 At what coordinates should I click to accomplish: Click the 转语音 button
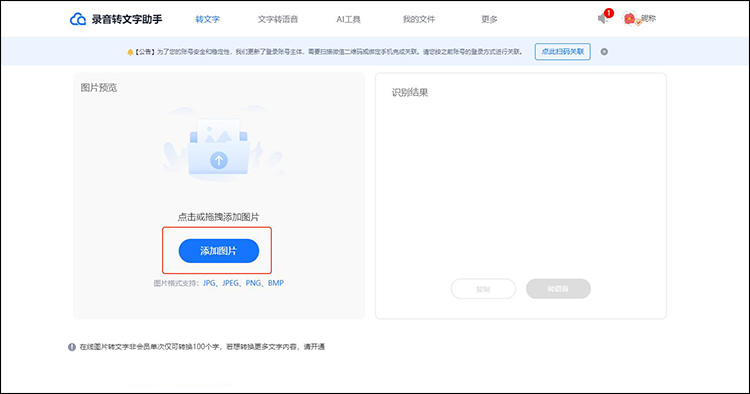(x=558, y=289)
